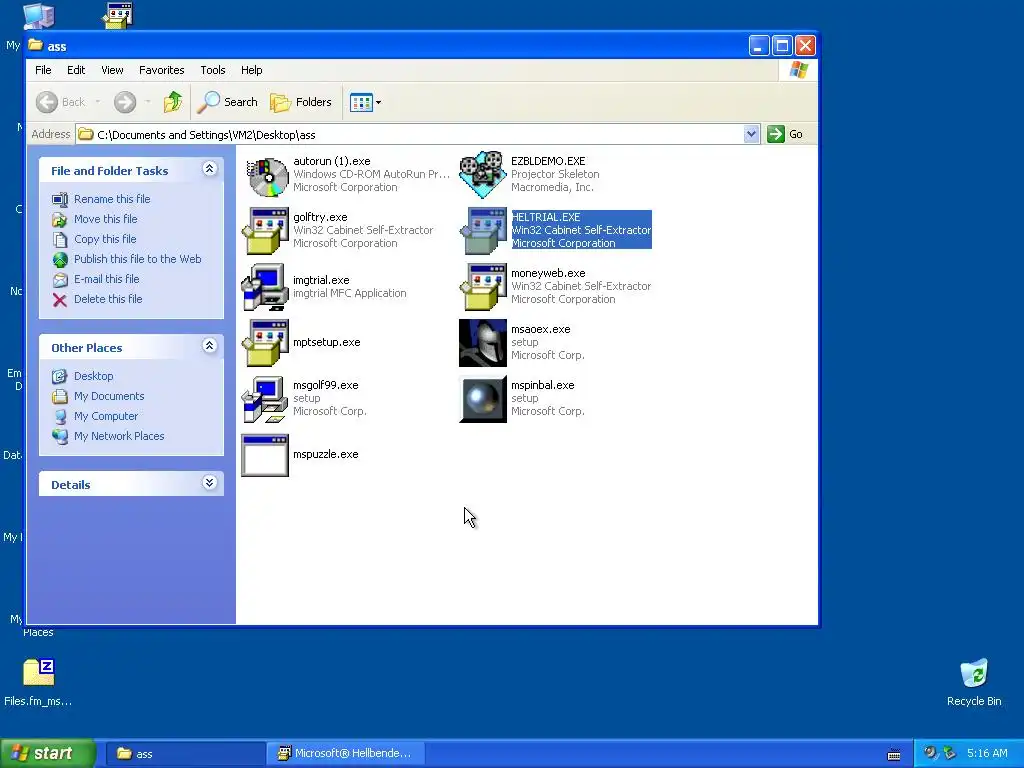The width and height of the screenshot is (1024, 768).
Task: Select the EZBLDEMO.EXE projector icon
Action: coord(483,174)
